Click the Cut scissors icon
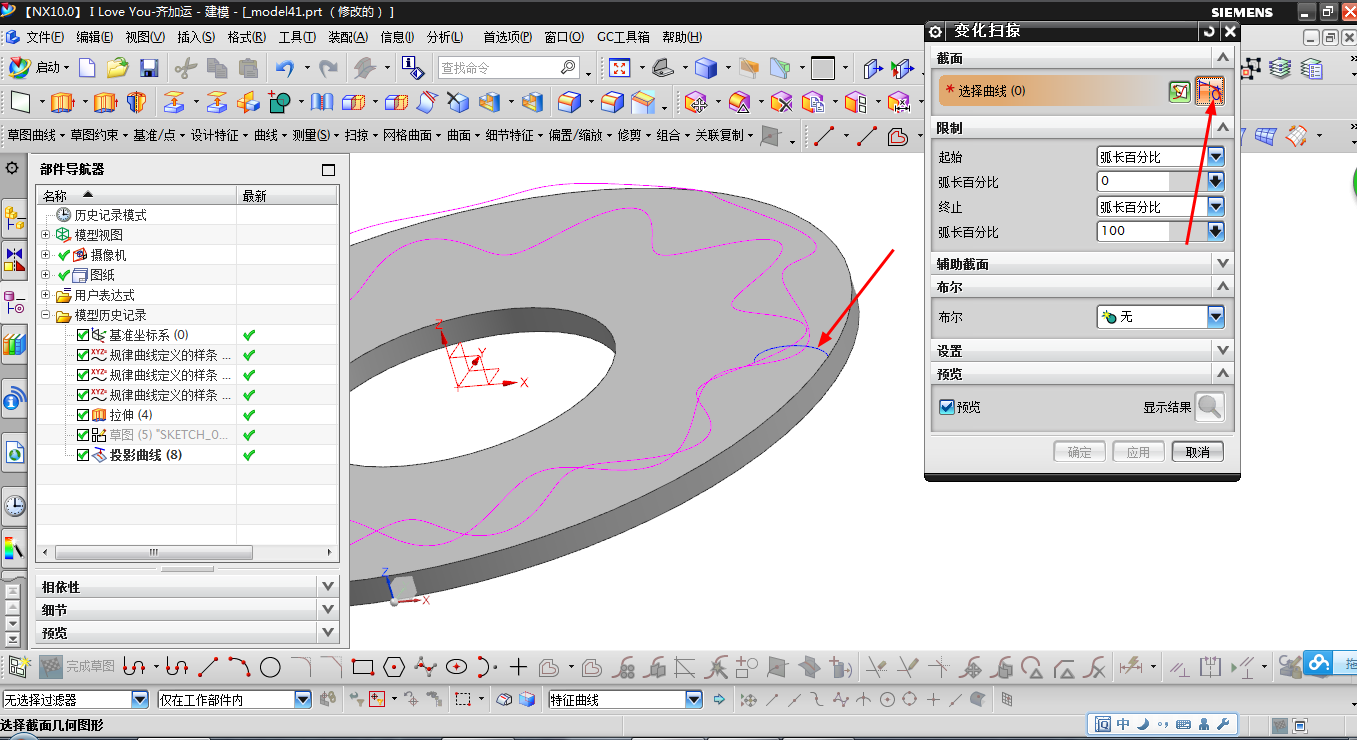 (x=185, y=68)
